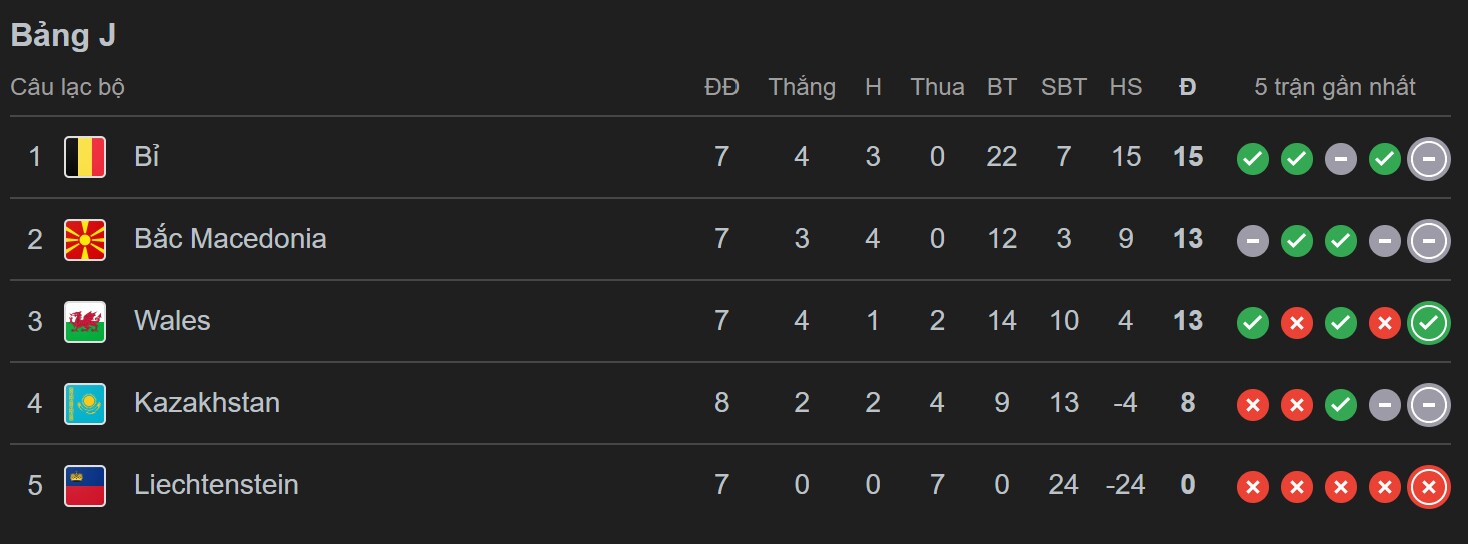Click Belgium's most recent circled draw icon
Viewport: 1468px width, 544px height.
click(1428, 158)
